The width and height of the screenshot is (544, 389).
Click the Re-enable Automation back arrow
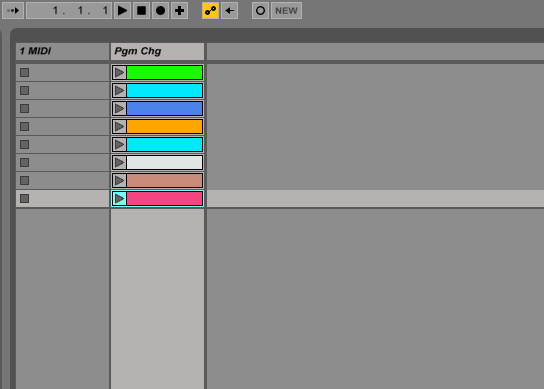pyautogui.click(x=229, y=11)
